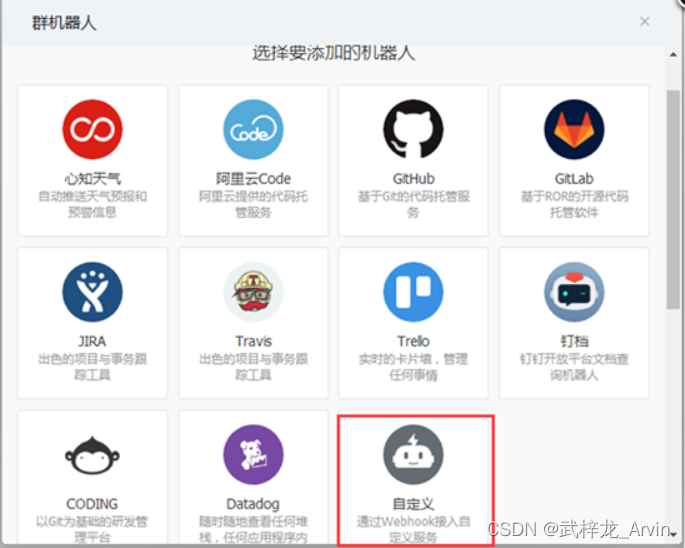Click the Travis title label
The image size is (685, 548).
[253, 341]
